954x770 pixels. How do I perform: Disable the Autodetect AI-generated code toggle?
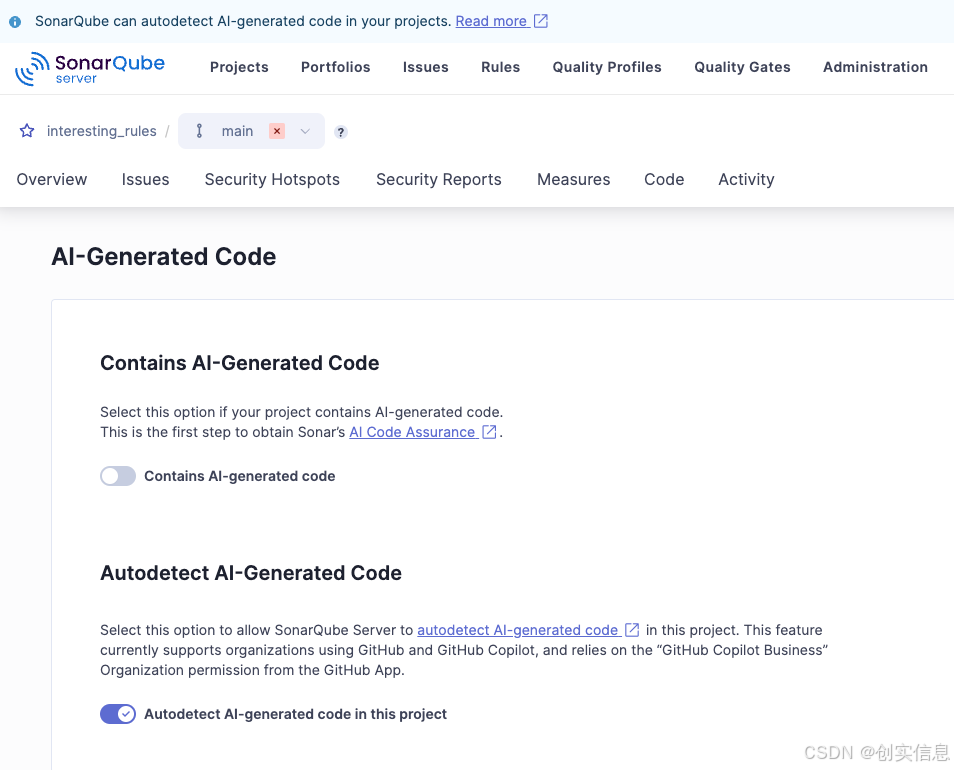coord(118,713)
